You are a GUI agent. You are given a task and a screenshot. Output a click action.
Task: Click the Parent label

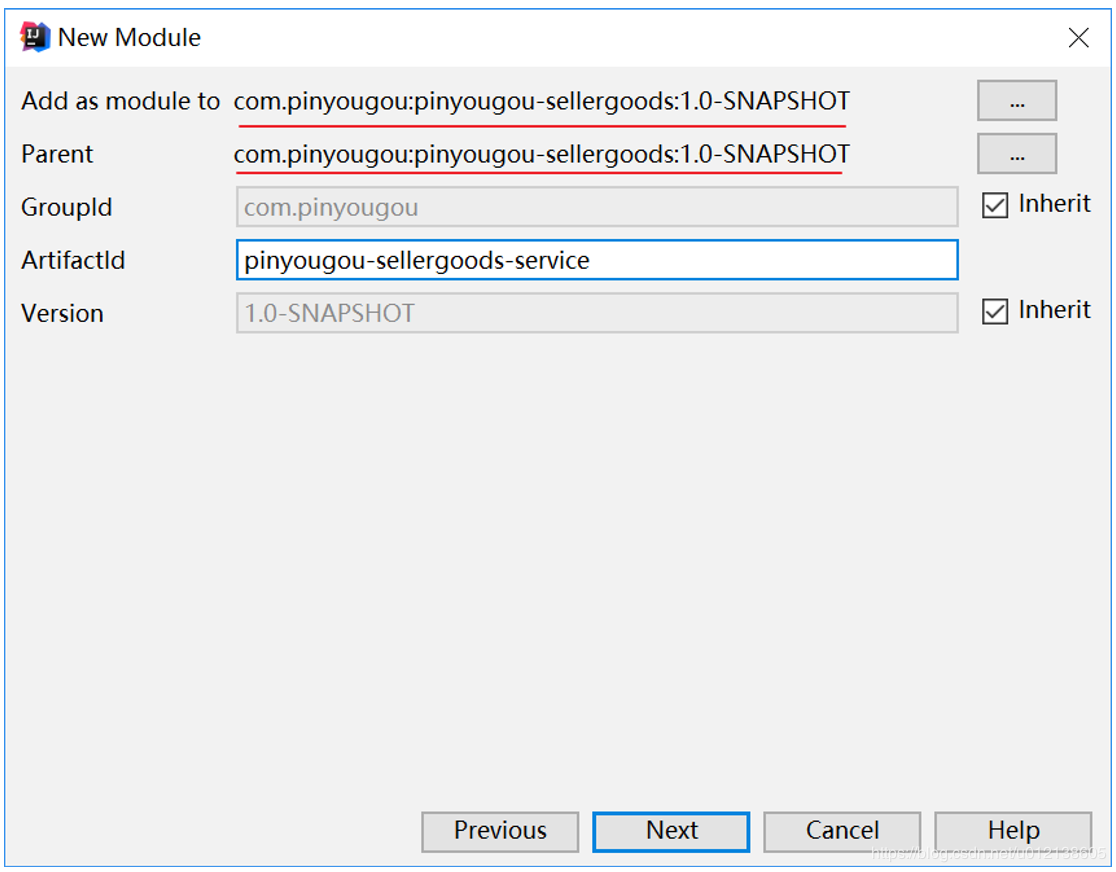pyautogui.click(x=57, y=154)
